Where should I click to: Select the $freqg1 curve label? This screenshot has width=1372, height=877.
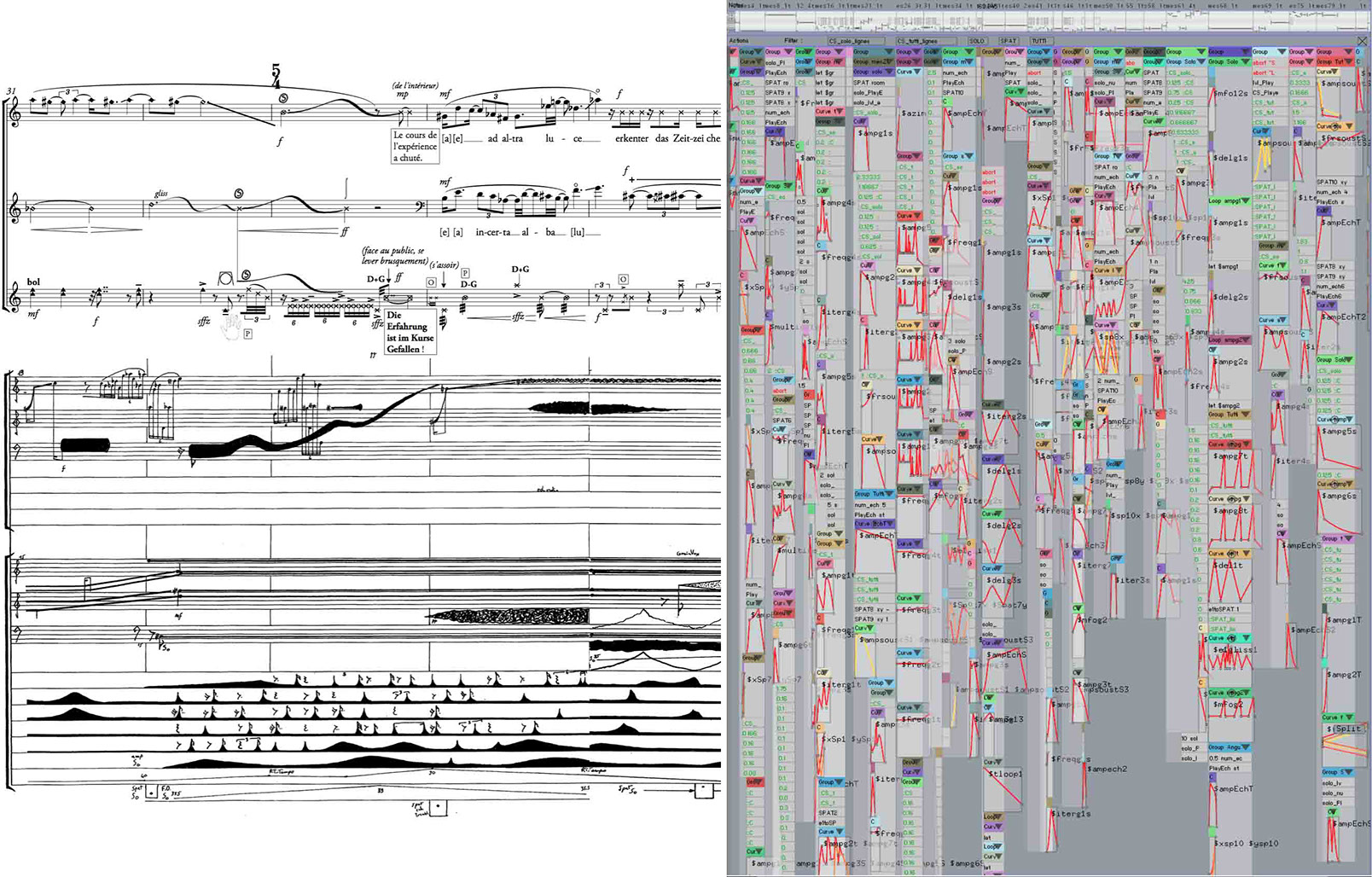964,241
